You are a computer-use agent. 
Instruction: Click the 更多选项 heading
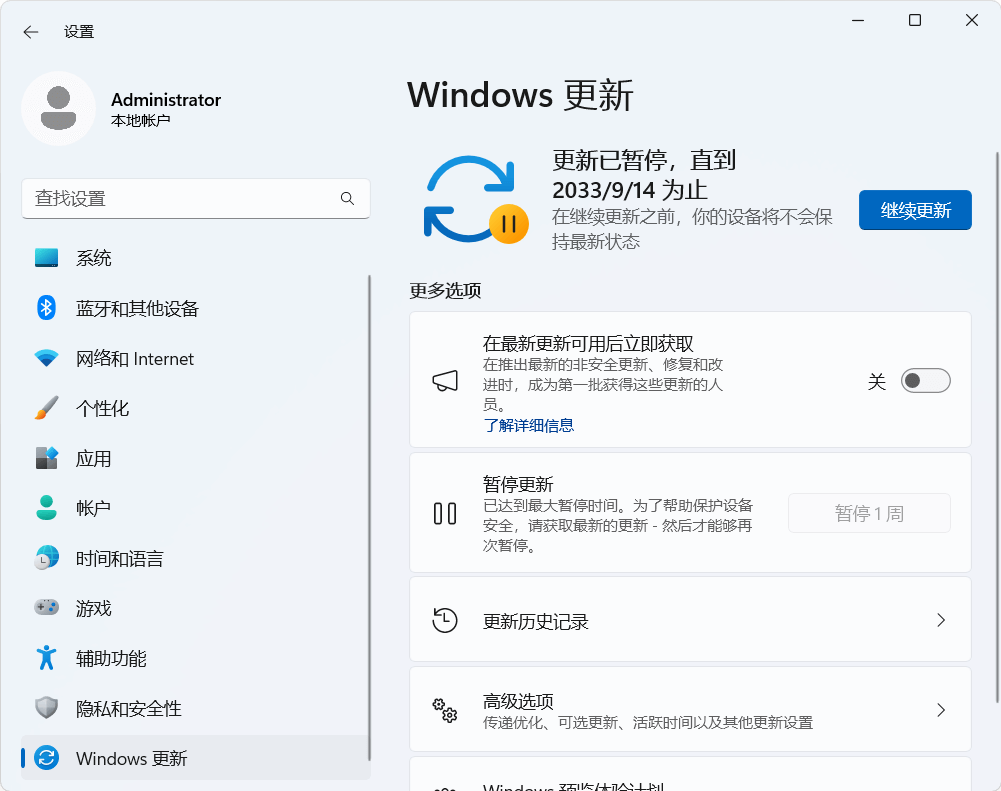click(x=445, y=290)
